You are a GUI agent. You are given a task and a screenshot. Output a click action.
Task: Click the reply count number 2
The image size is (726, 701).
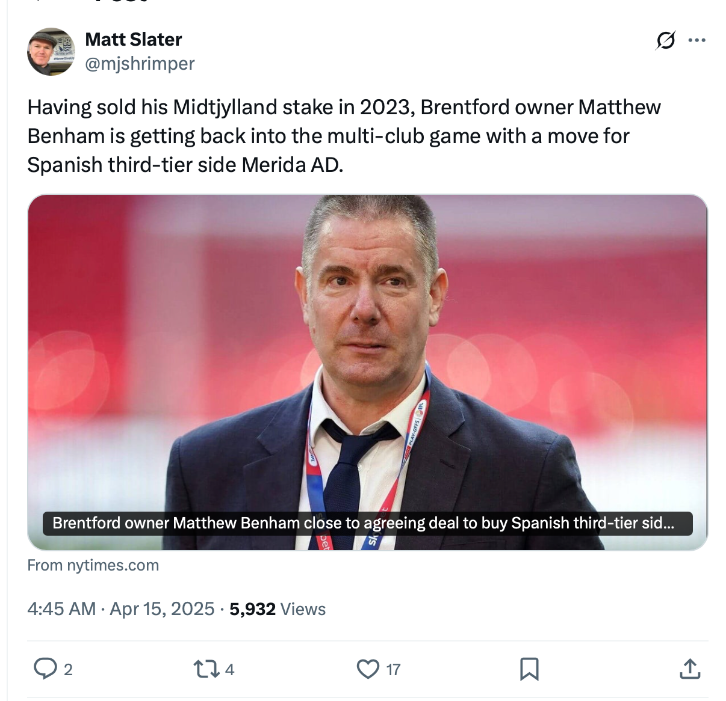tap(68, 669)
